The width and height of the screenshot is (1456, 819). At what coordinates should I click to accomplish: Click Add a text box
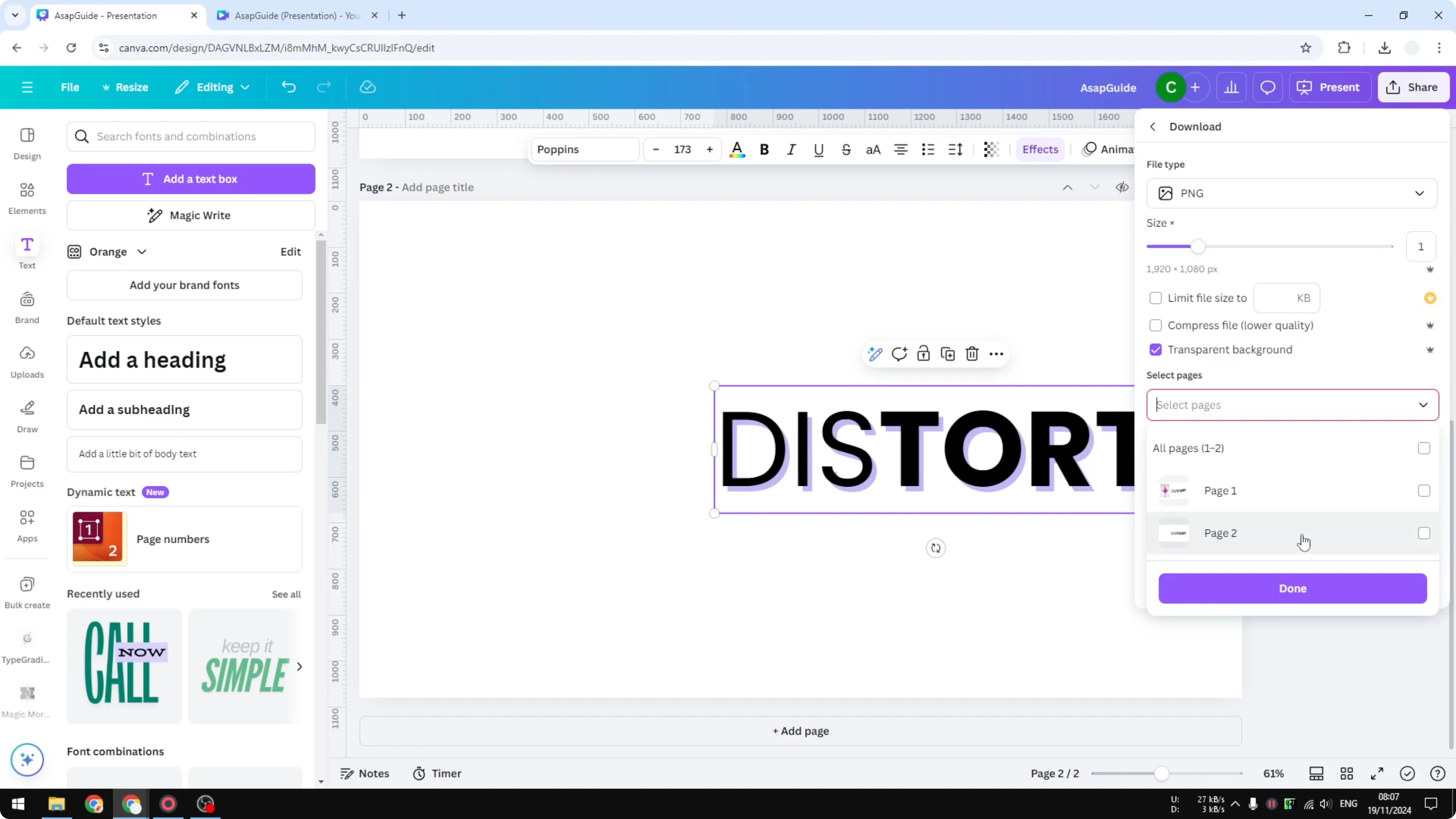coord(190,178)
